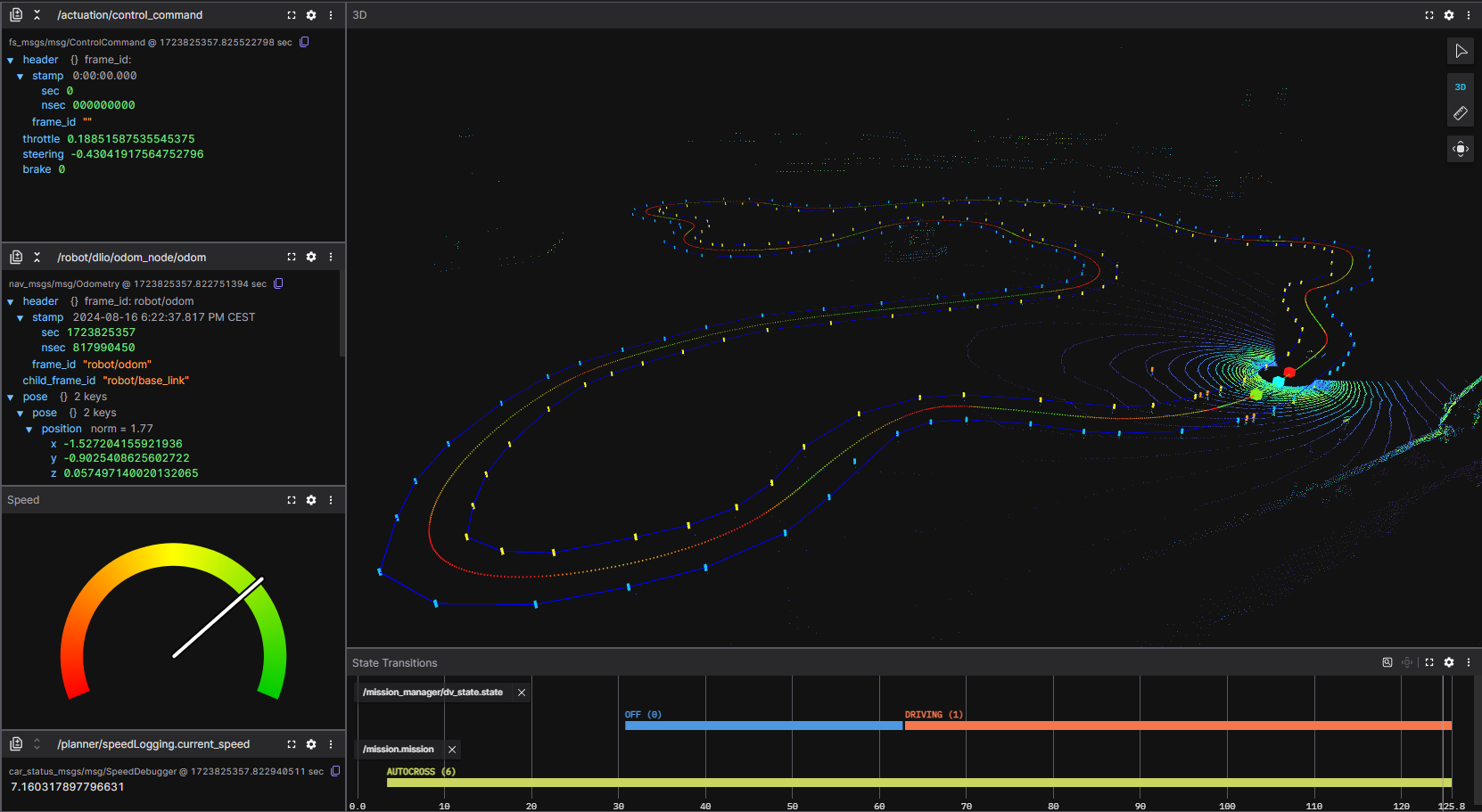Toggle the 3D camera perspective mode button
This screenshot has height=812, width=1482.
click(x=1460, y=87)
